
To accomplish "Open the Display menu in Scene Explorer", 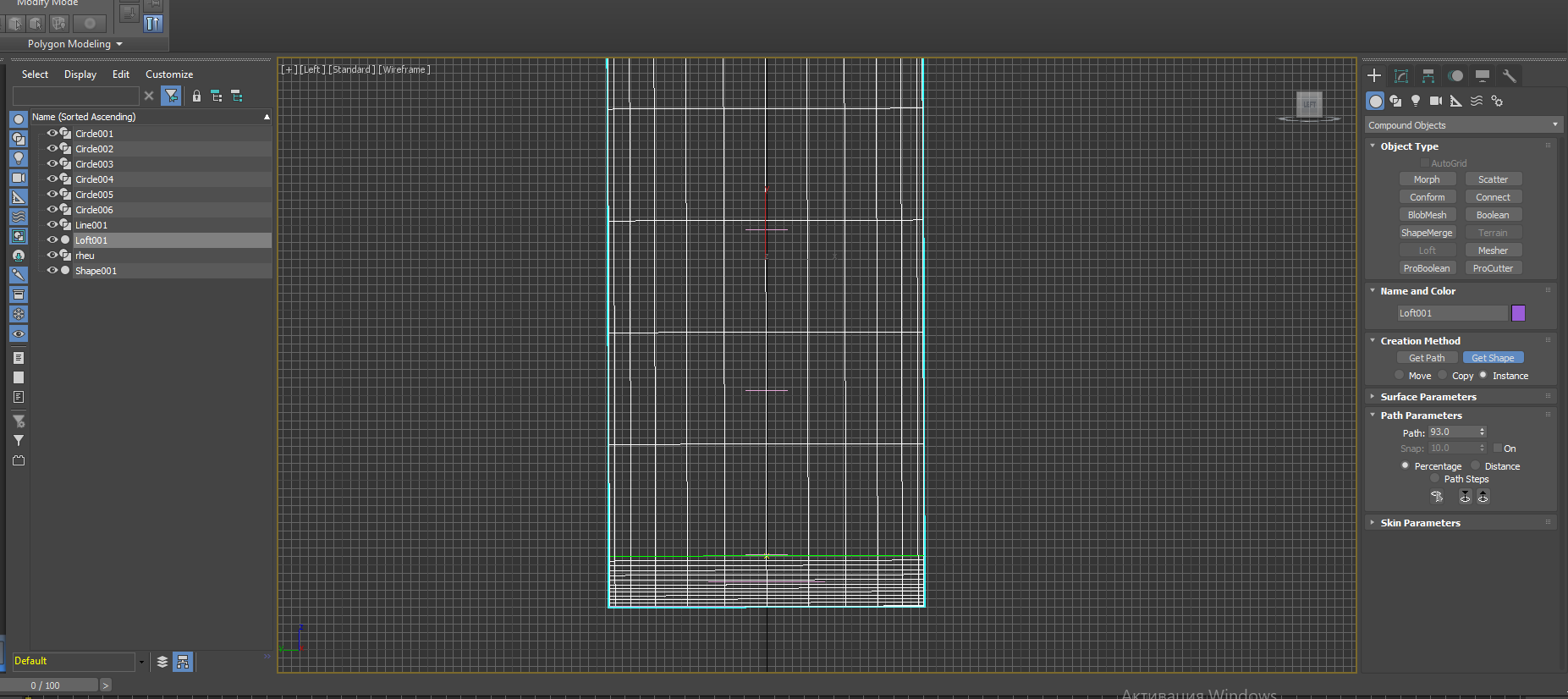I will pos(80,74).
